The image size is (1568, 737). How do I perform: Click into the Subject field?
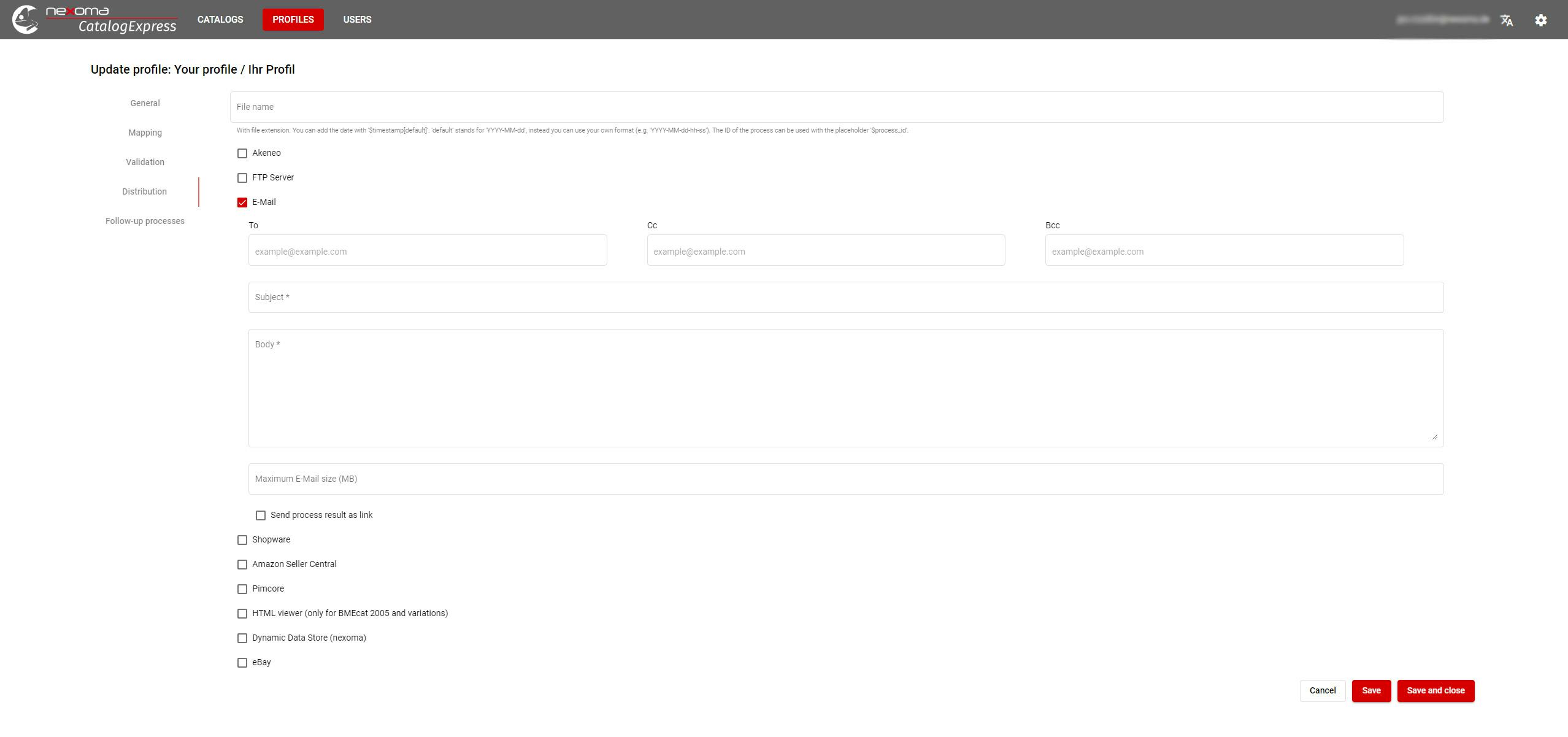point(845,297)
